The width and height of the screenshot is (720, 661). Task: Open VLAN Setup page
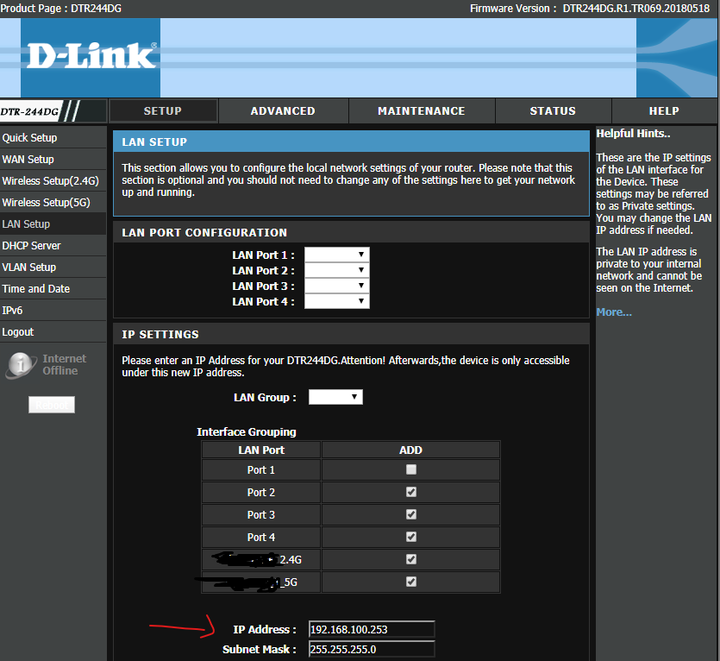(53, 267)
